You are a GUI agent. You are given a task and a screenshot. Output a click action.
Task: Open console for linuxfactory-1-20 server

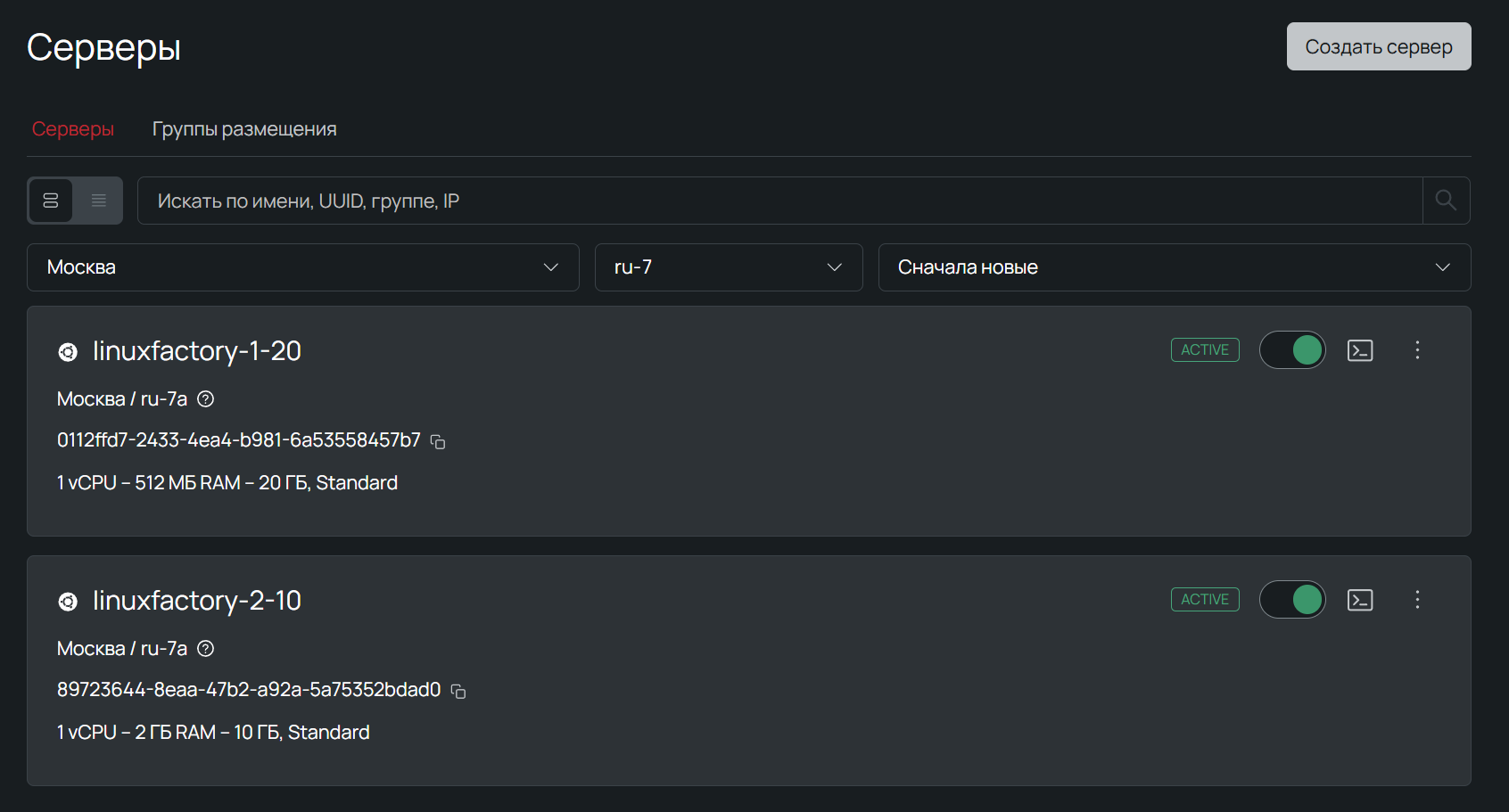(1359, 350)
